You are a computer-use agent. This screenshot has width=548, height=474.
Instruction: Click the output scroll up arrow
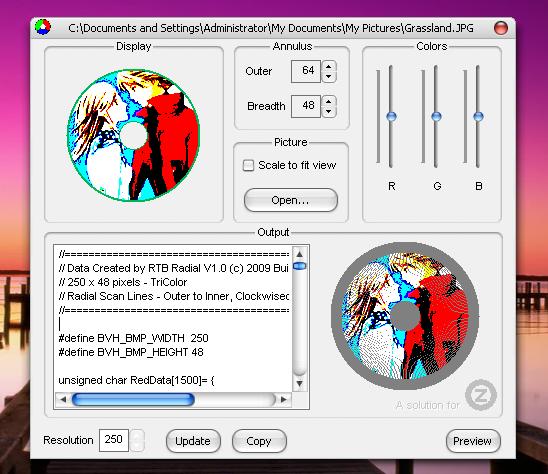tap(300, 253)
